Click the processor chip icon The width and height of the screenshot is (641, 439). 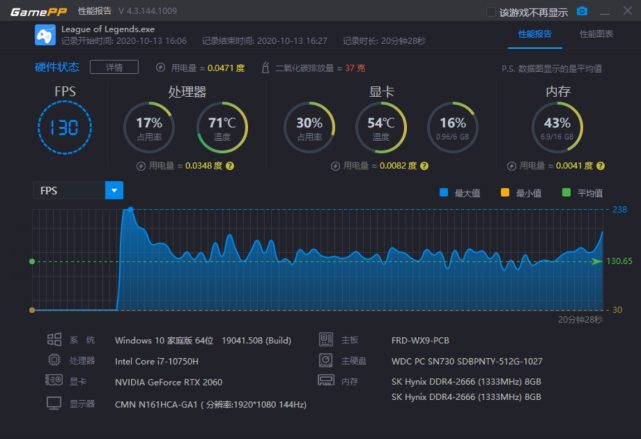coord(54,360)
